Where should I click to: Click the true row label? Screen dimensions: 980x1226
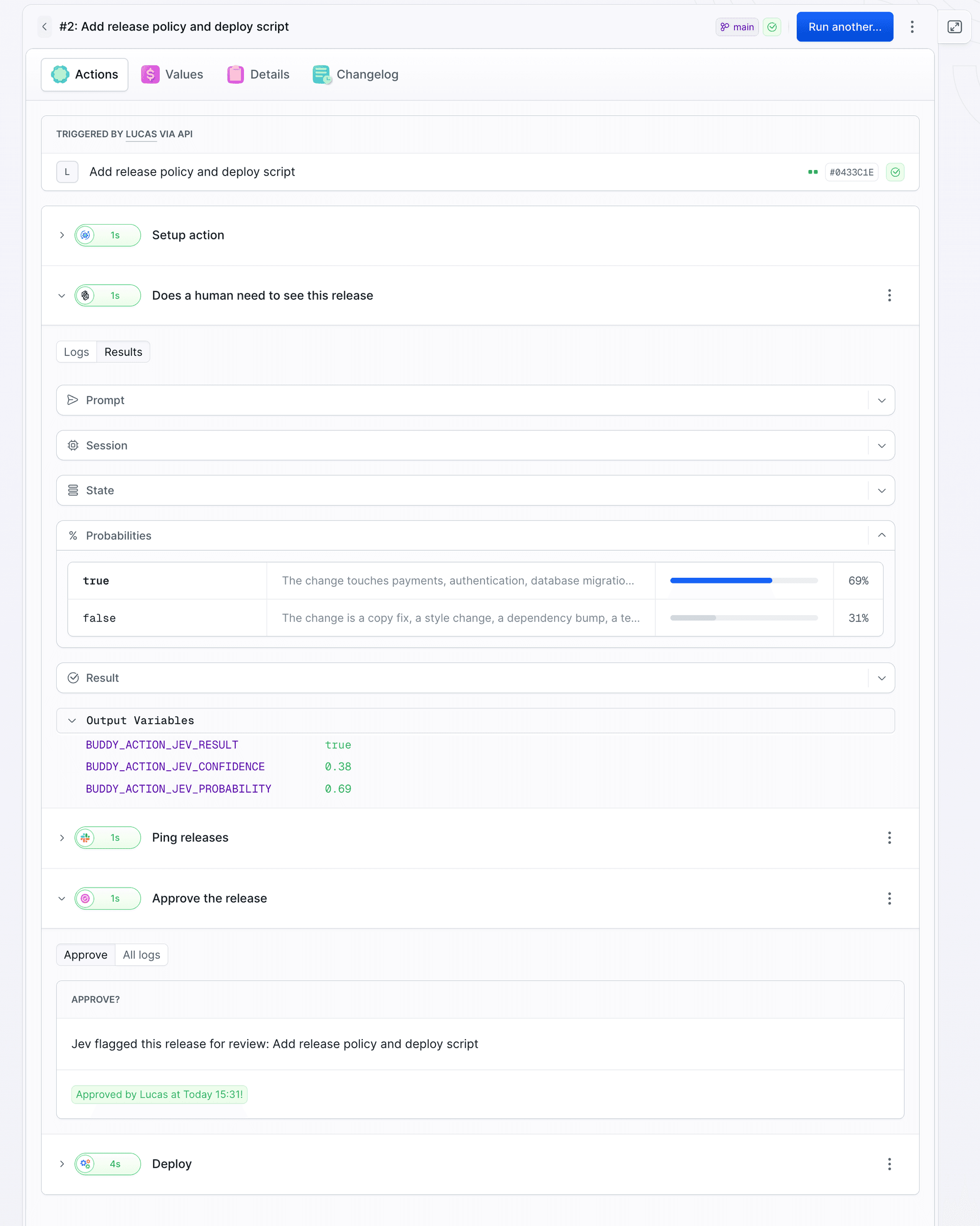(x=96, y=581)
